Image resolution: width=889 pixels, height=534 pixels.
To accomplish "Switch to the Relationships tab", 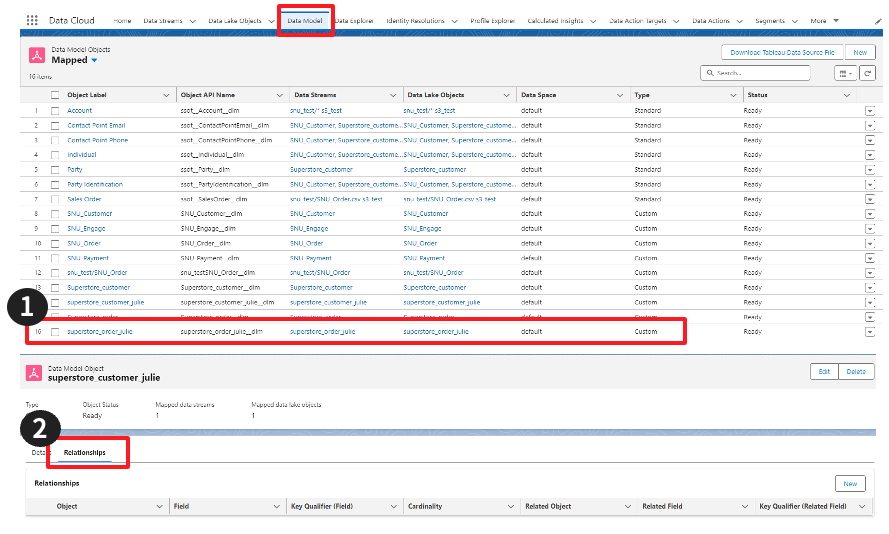I will tap(84, 452).
